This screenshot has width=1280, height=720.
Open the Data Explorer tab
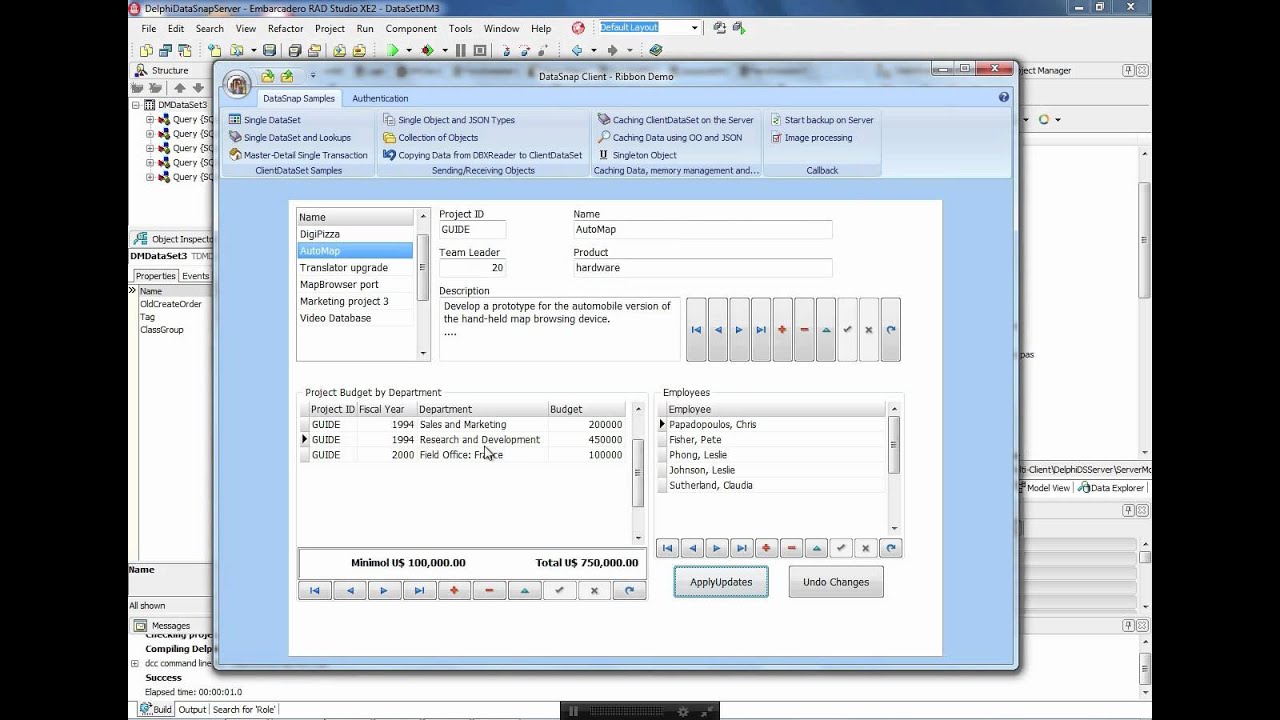tap(1111, 488)
